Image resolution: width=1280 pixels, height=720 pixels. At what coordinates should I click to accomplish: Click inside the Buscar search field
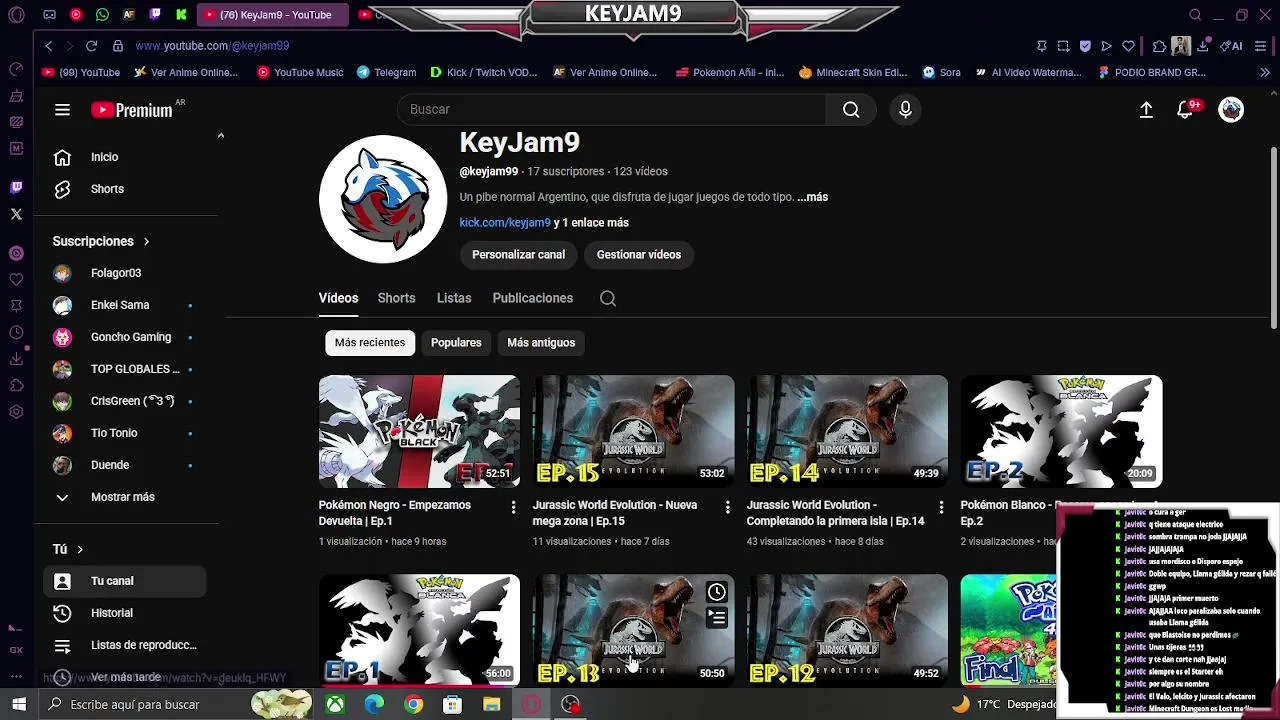pyautogui.click(x=611, y=110)
